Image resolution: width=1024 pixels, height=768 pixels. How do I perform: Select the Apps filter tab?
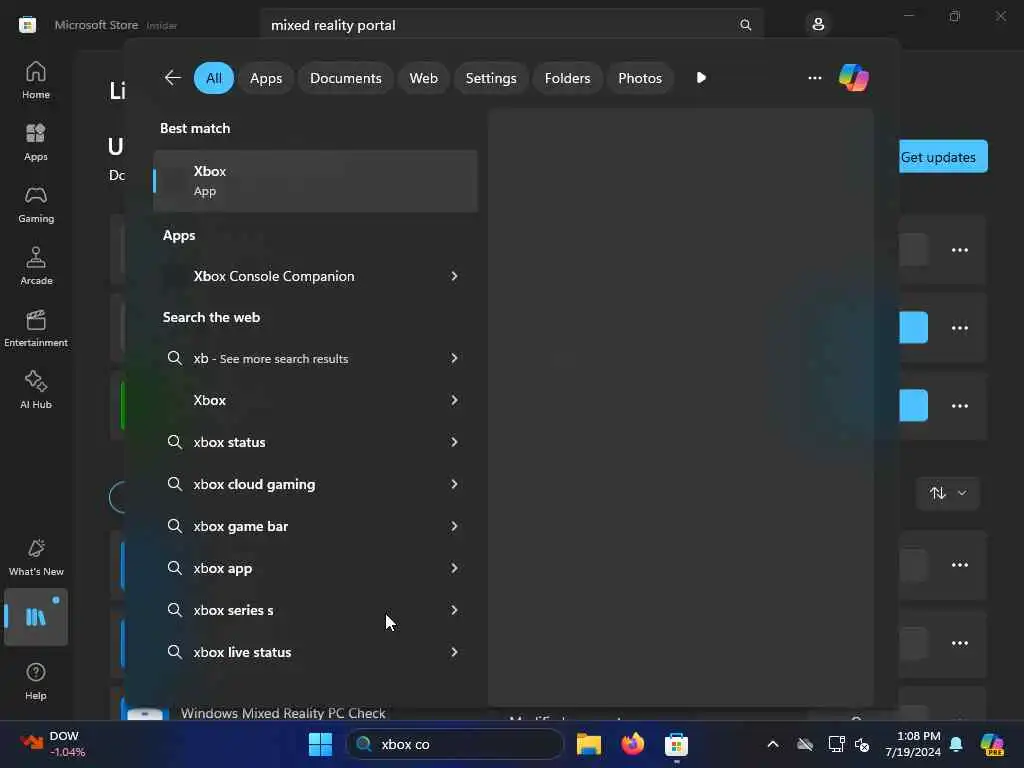tap(266, 78)
